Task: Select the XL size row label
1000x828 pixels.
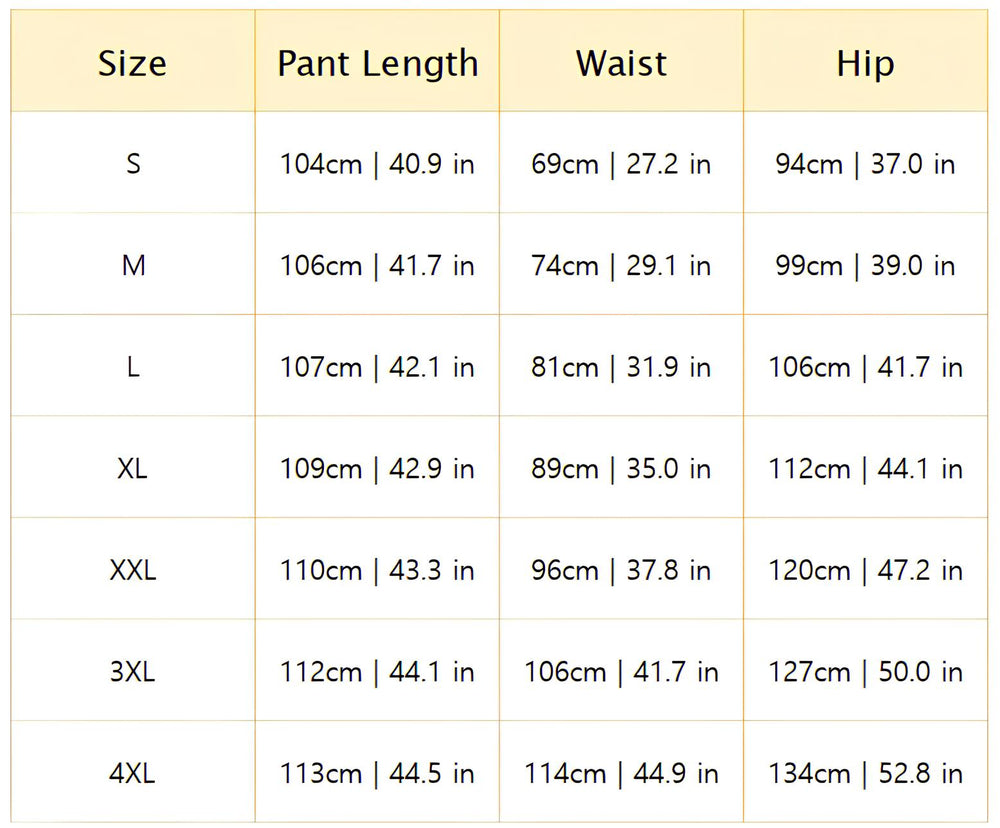Action: tap(133, 469)
